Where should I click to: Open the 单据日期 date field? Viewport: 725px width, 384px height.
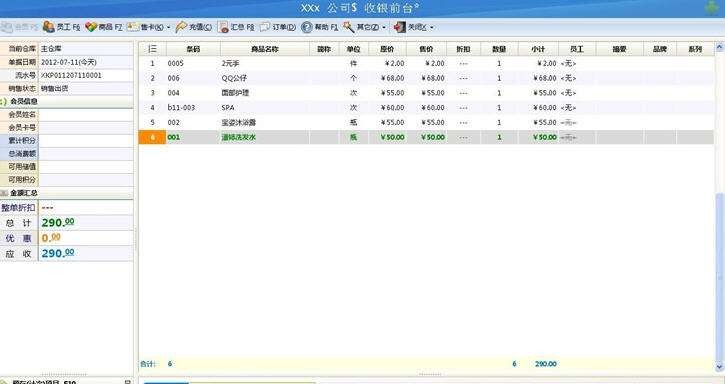[x=86, y=62]
